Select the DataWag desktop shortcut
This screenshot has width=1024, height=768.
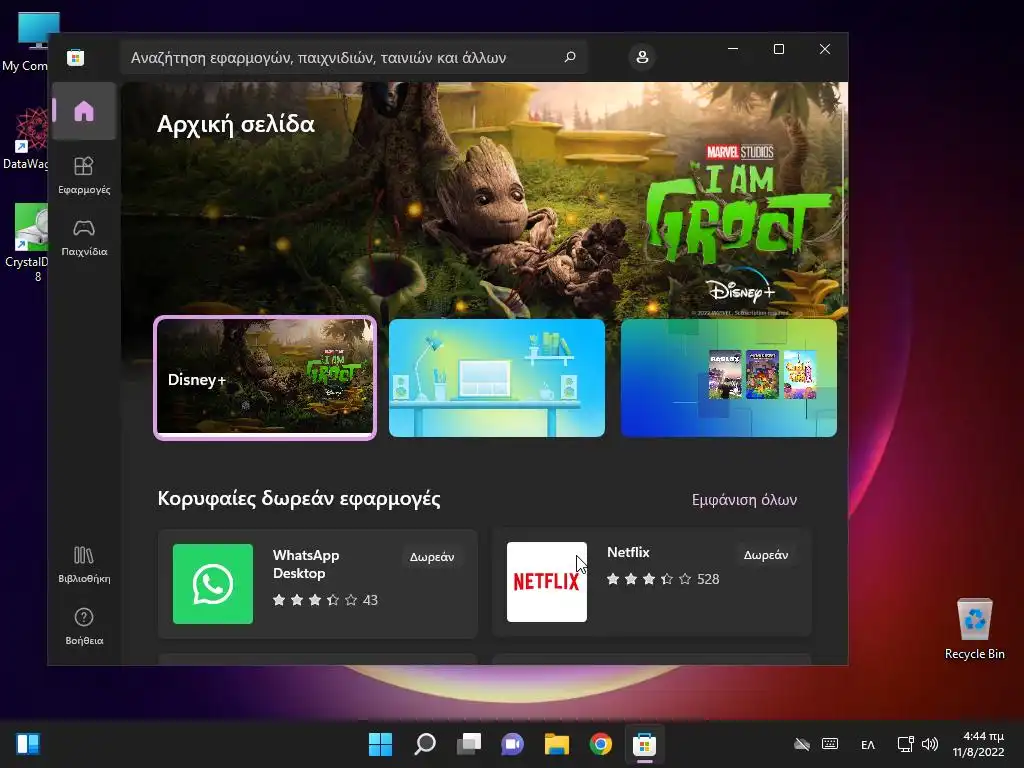click(x=26, y=139)
